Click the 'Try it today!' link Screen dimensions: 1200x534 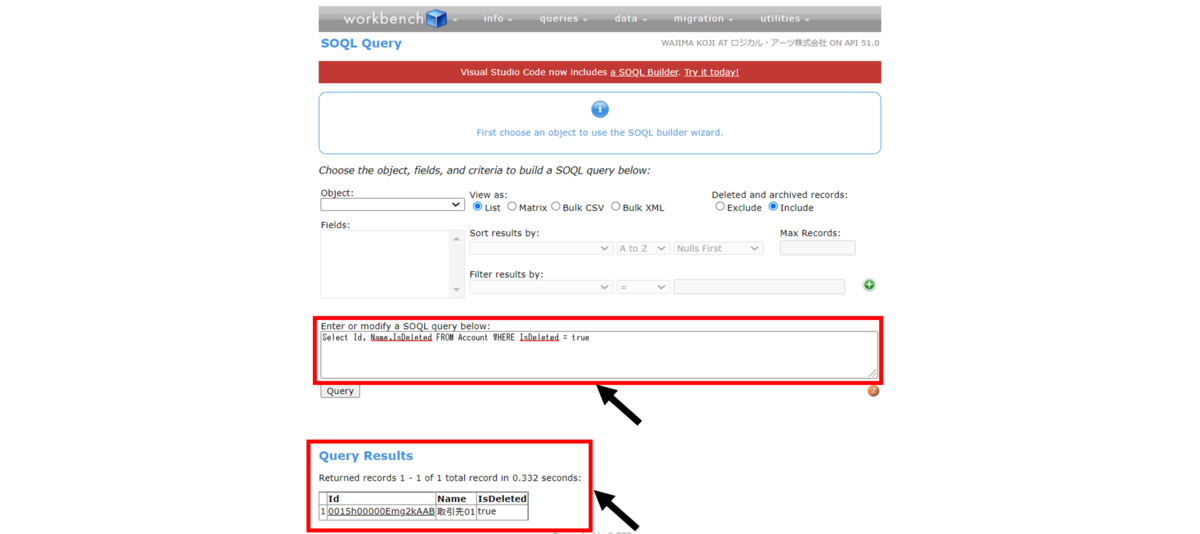(711, 72)
